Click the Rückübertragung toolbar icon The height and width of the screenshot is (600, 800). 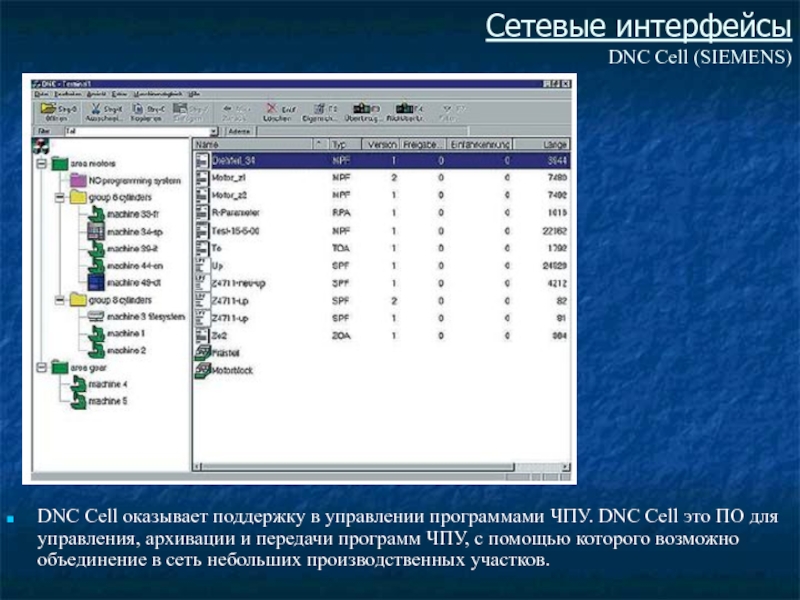(404, 108)
